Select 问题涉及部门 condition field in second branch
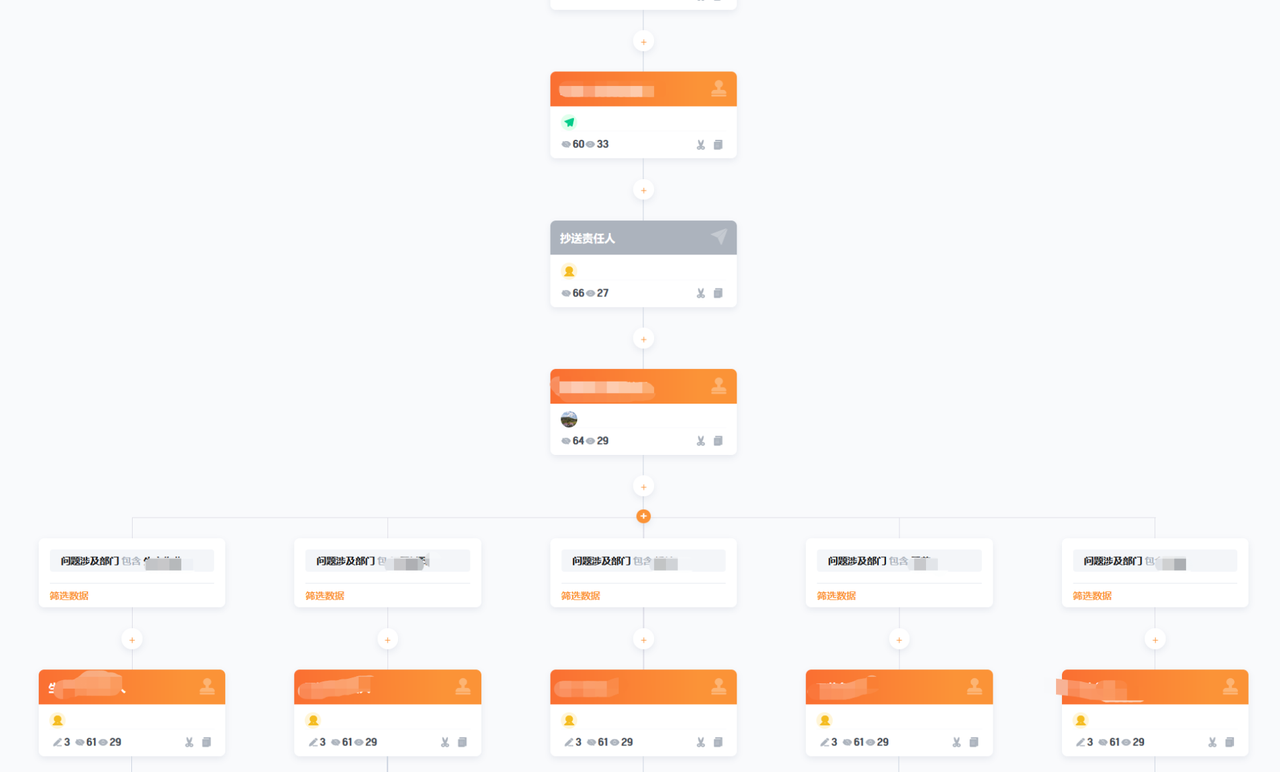1280x772 pixels. (387, 561)
